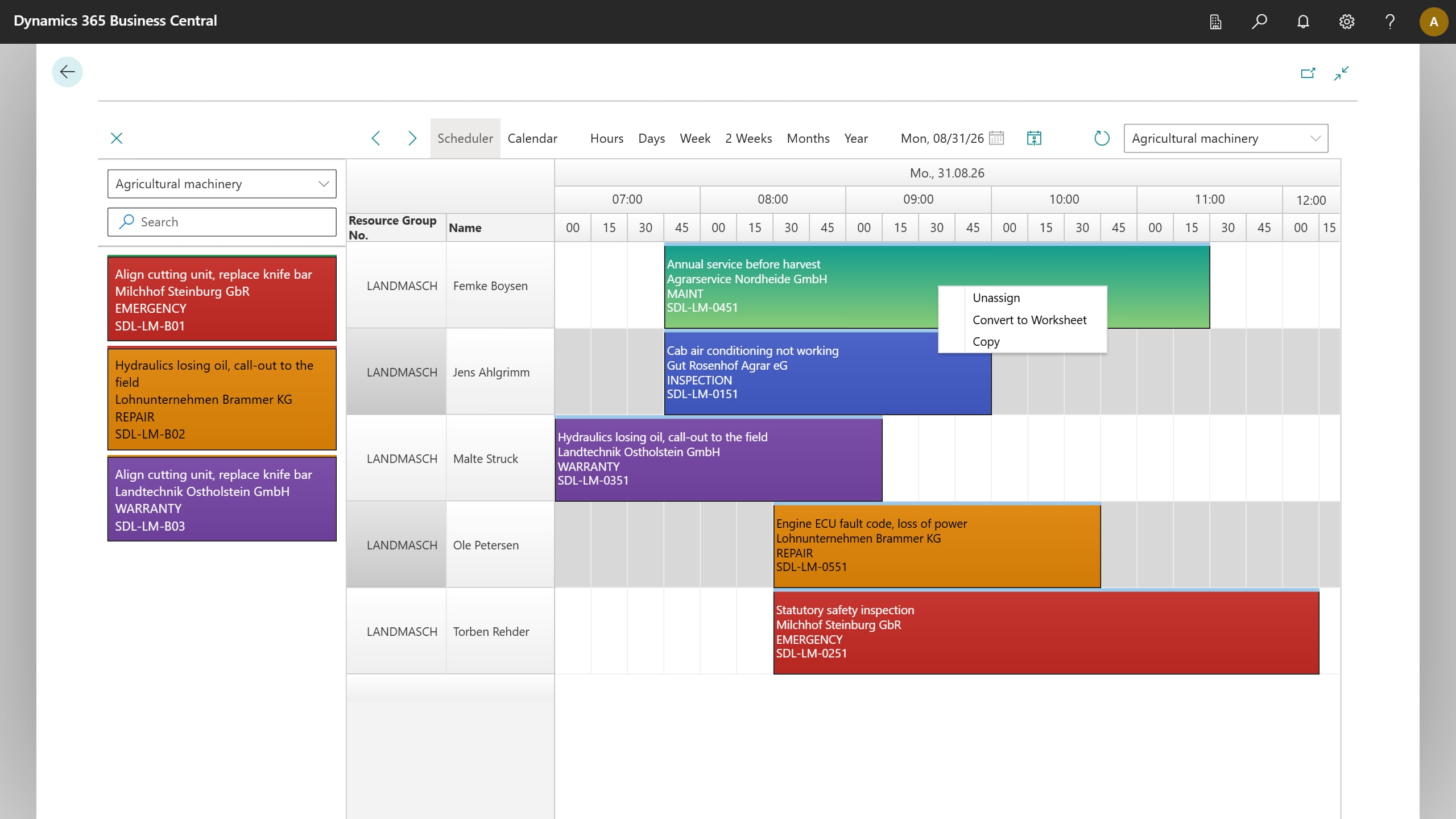This screenshot has width=1456, height=819.
Task: Close the backlog panel with X
Action: coord(117,138)
